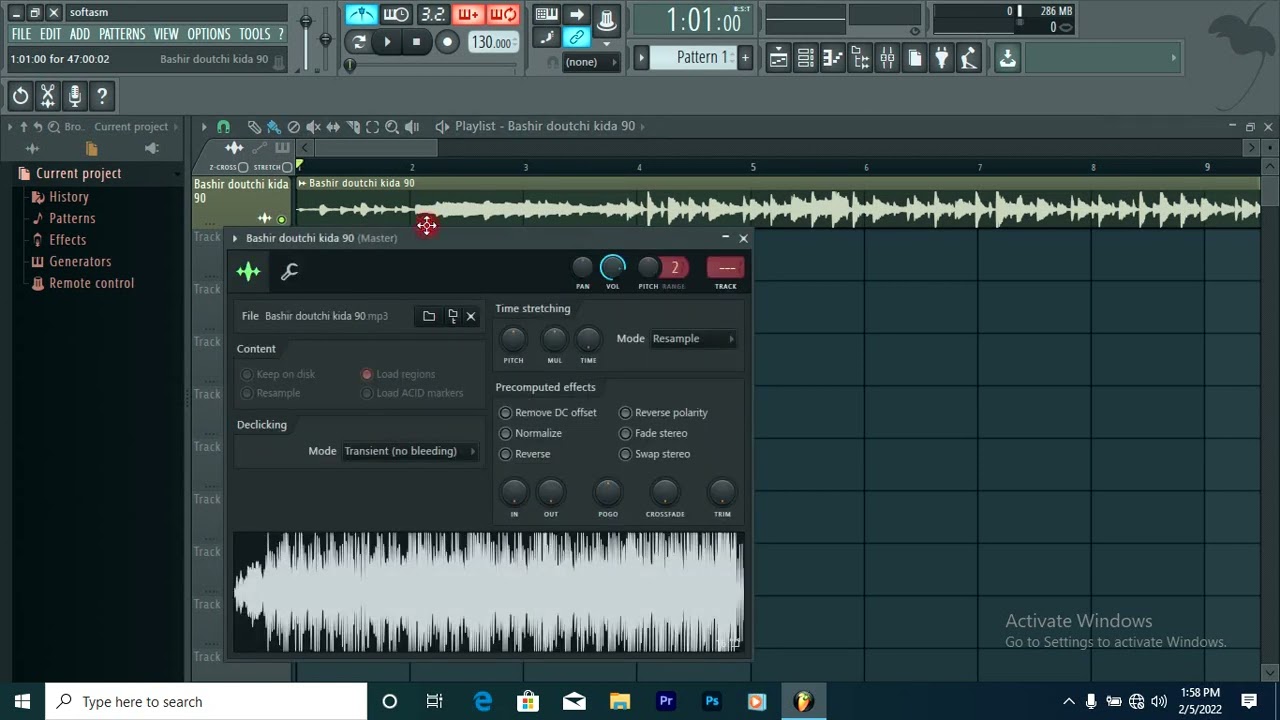Toggle the 3.2 countdown before recording
Screen dimensions: 1280x720
(x=432, y=15)
